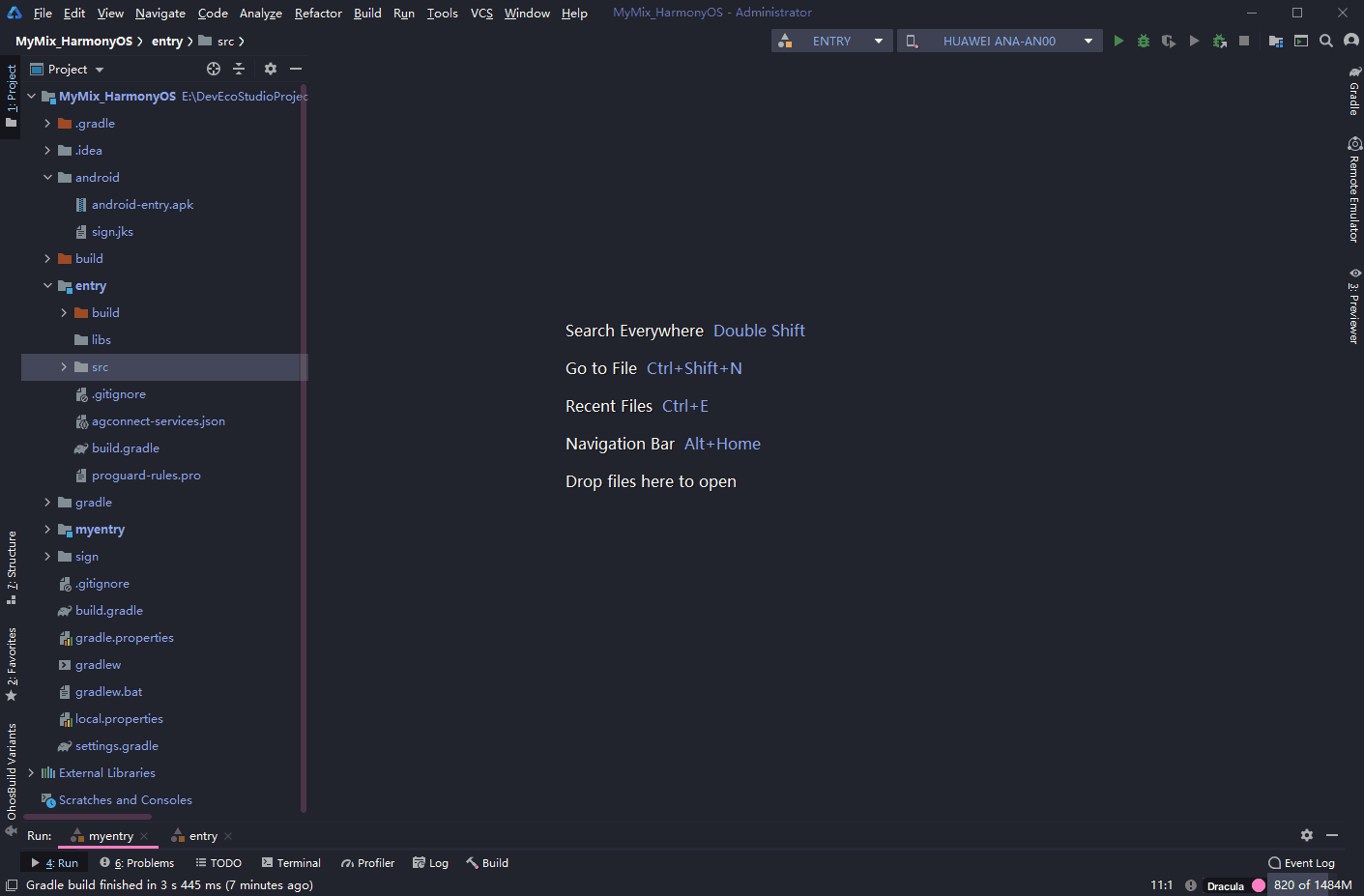Expand the .gradle folder
Screen dimensions: 1364x896
pos(47,123)
